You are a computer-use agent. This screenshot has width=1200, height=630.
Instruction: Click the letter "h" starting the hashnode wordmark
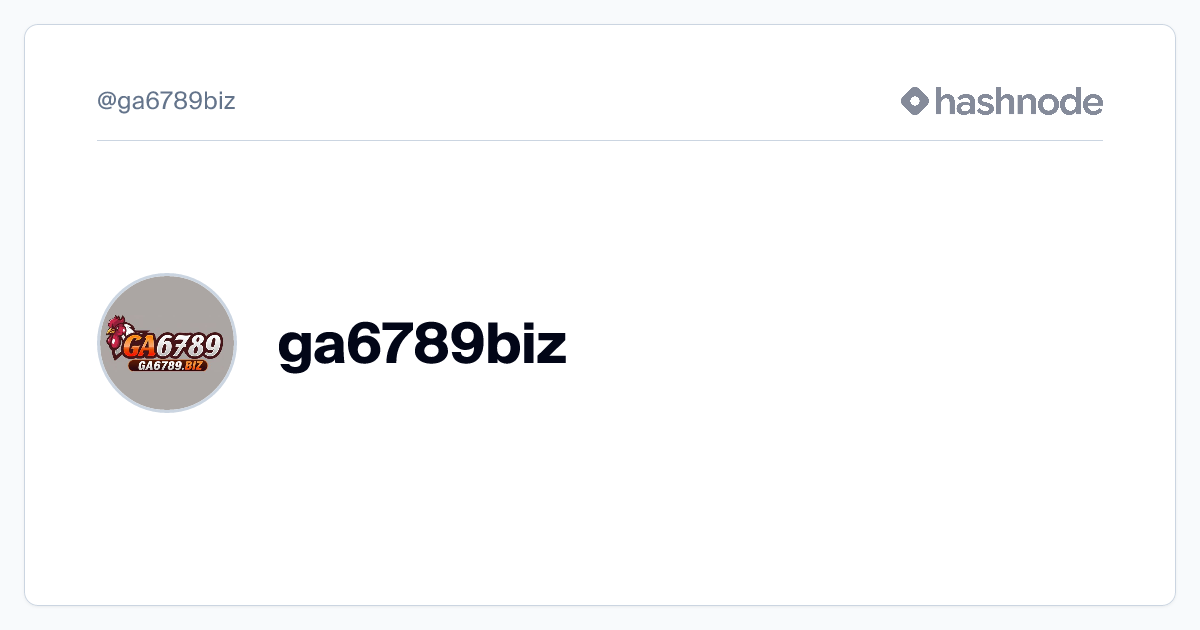944,101
